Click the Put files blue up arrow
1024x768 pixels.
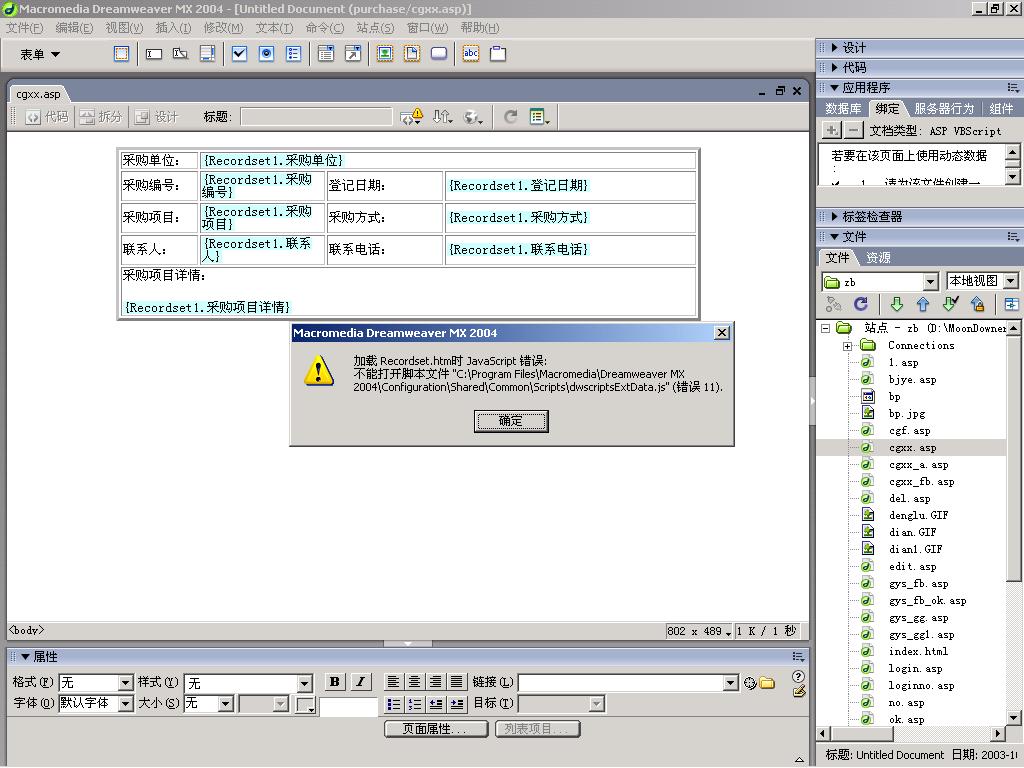(x=923, y=305)
